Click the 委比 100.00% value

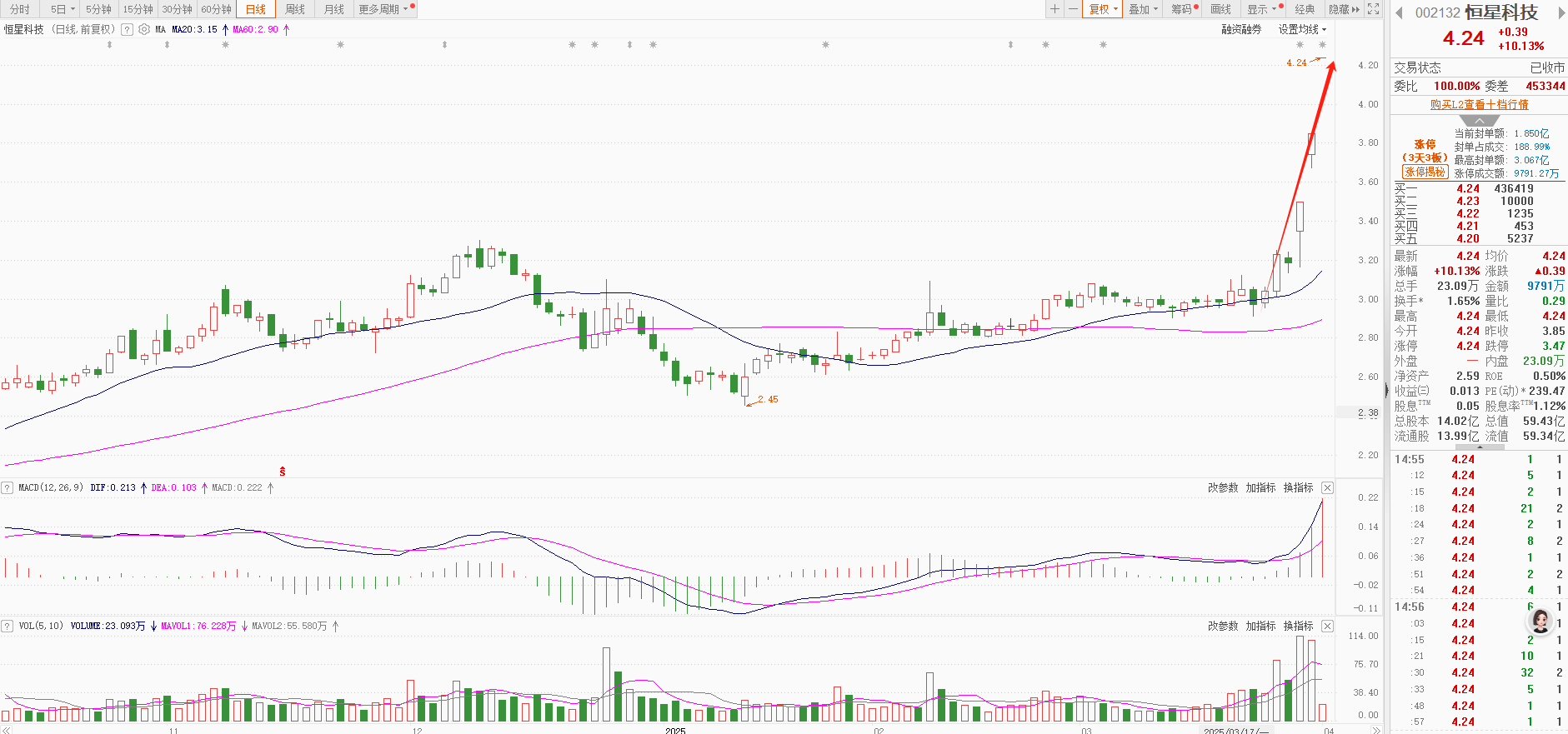pos(1456,86)
